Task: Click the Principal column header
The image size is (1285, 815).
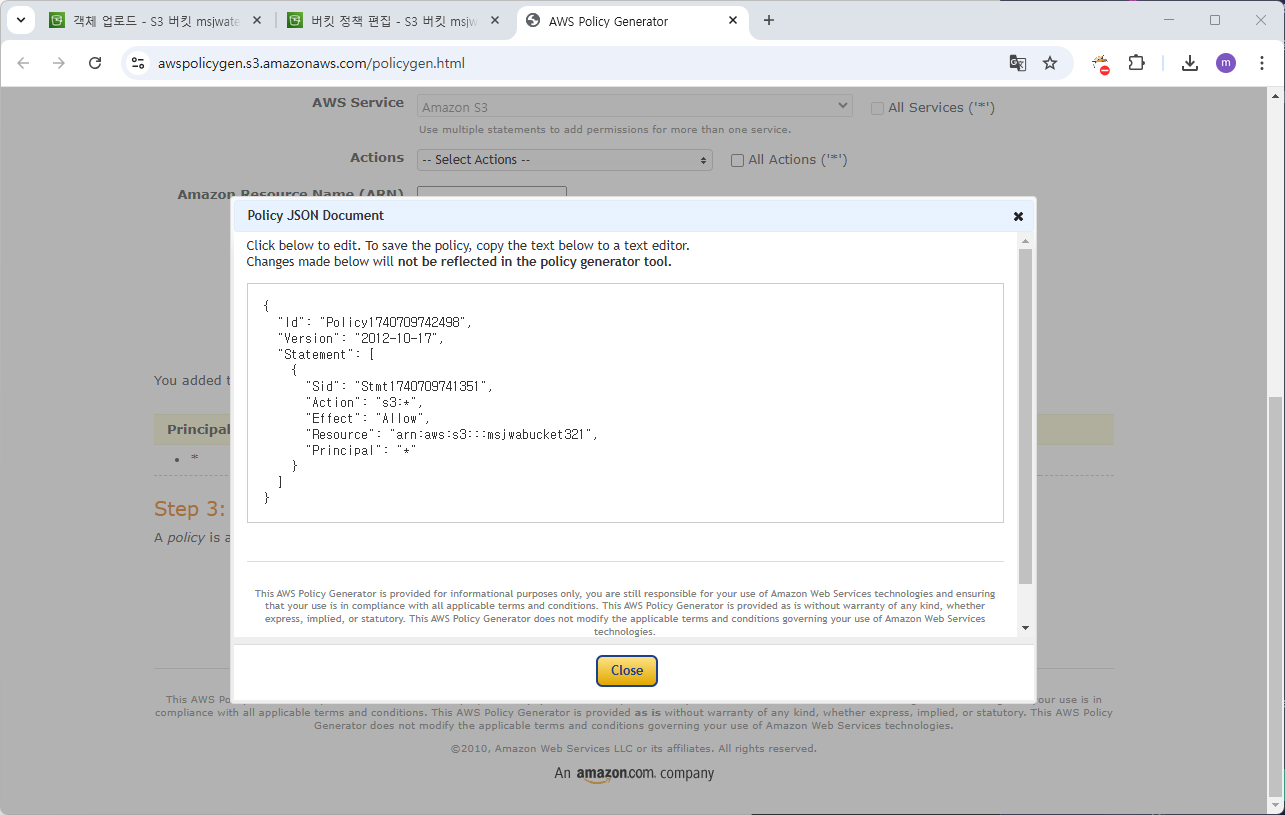Action: pyautogui.click(x=199, y=430)
